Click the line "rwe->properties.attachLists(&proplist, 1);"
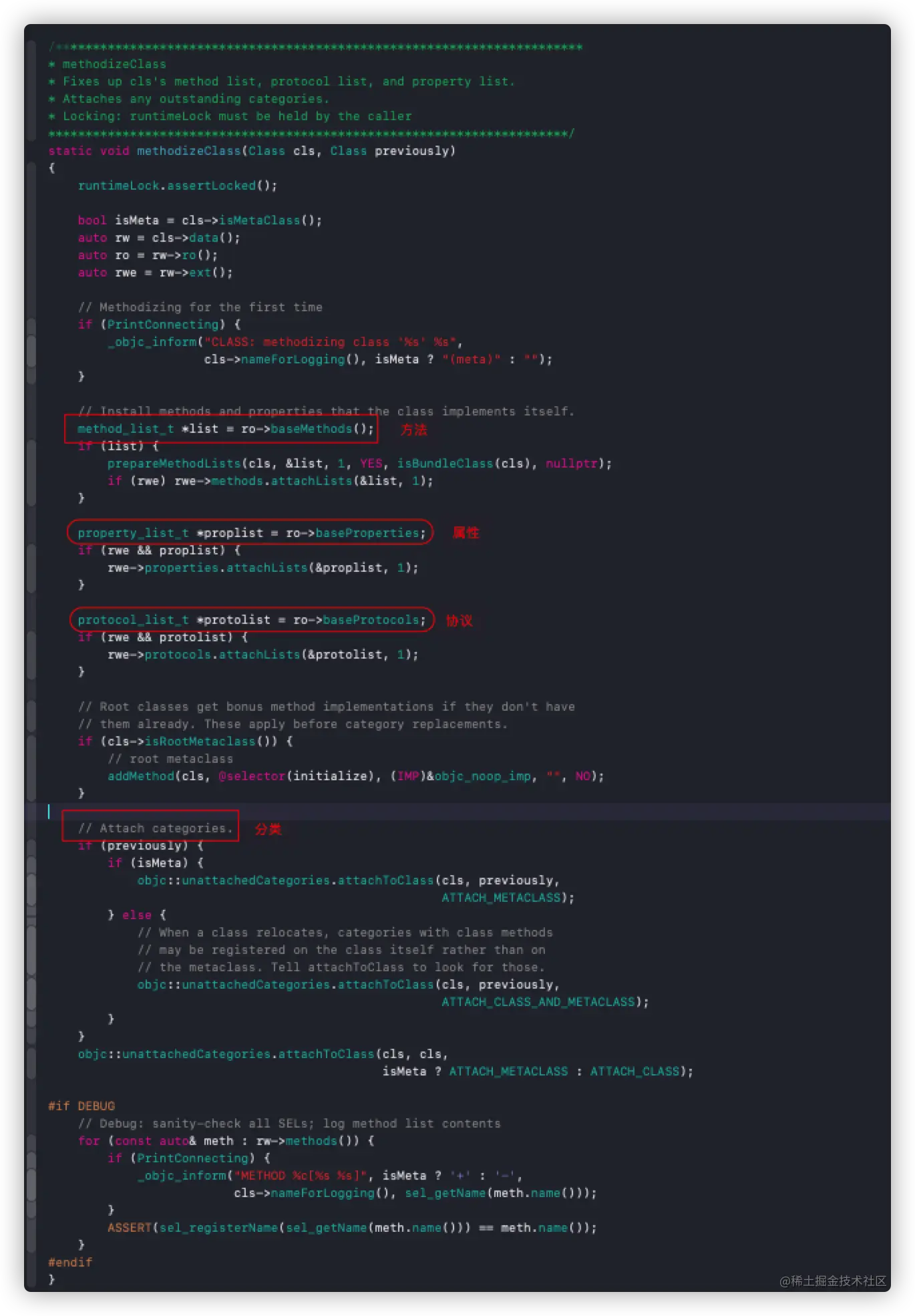Screen dimensions: 915x1316 (262, 568)
